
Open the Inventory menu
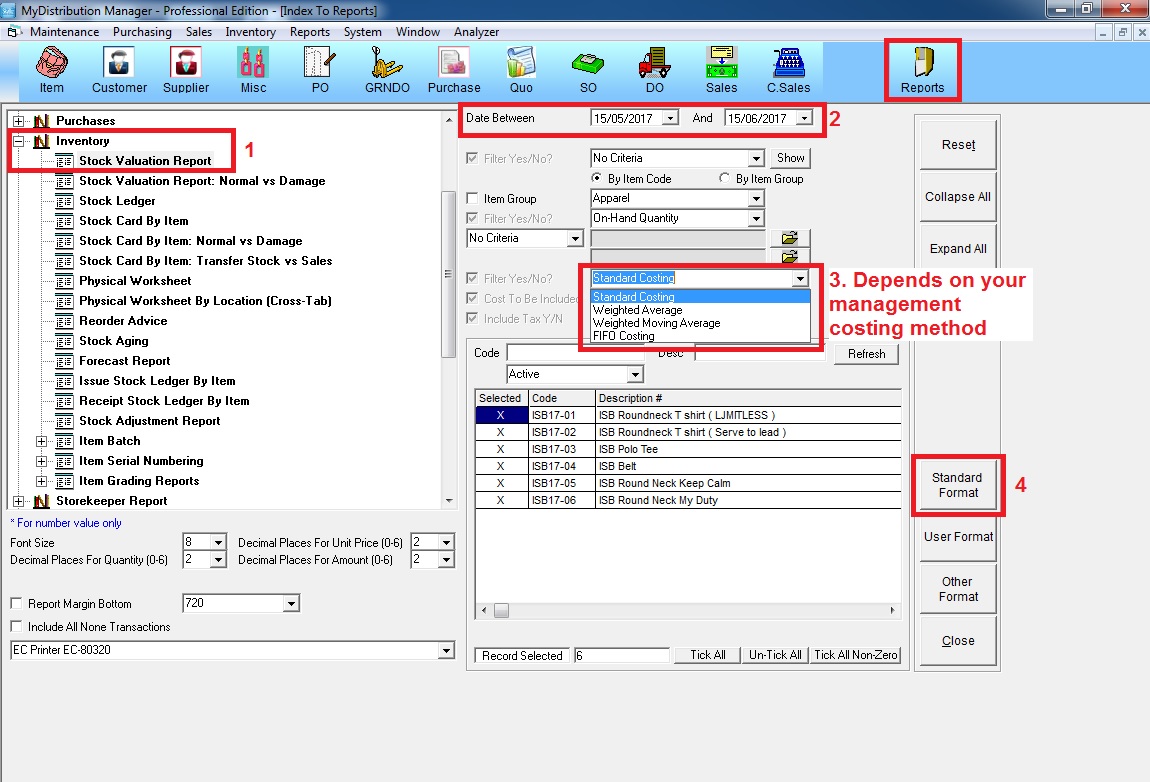(250, 32)
